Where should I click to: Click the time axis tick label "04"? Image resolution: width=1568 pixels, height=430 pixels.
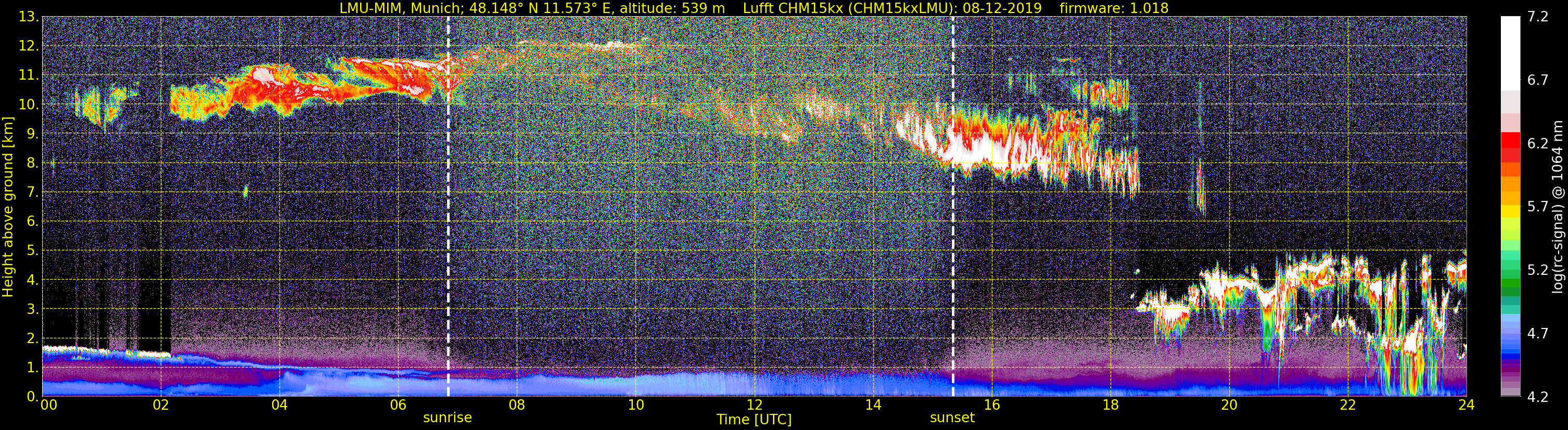(x=279, y=405)
